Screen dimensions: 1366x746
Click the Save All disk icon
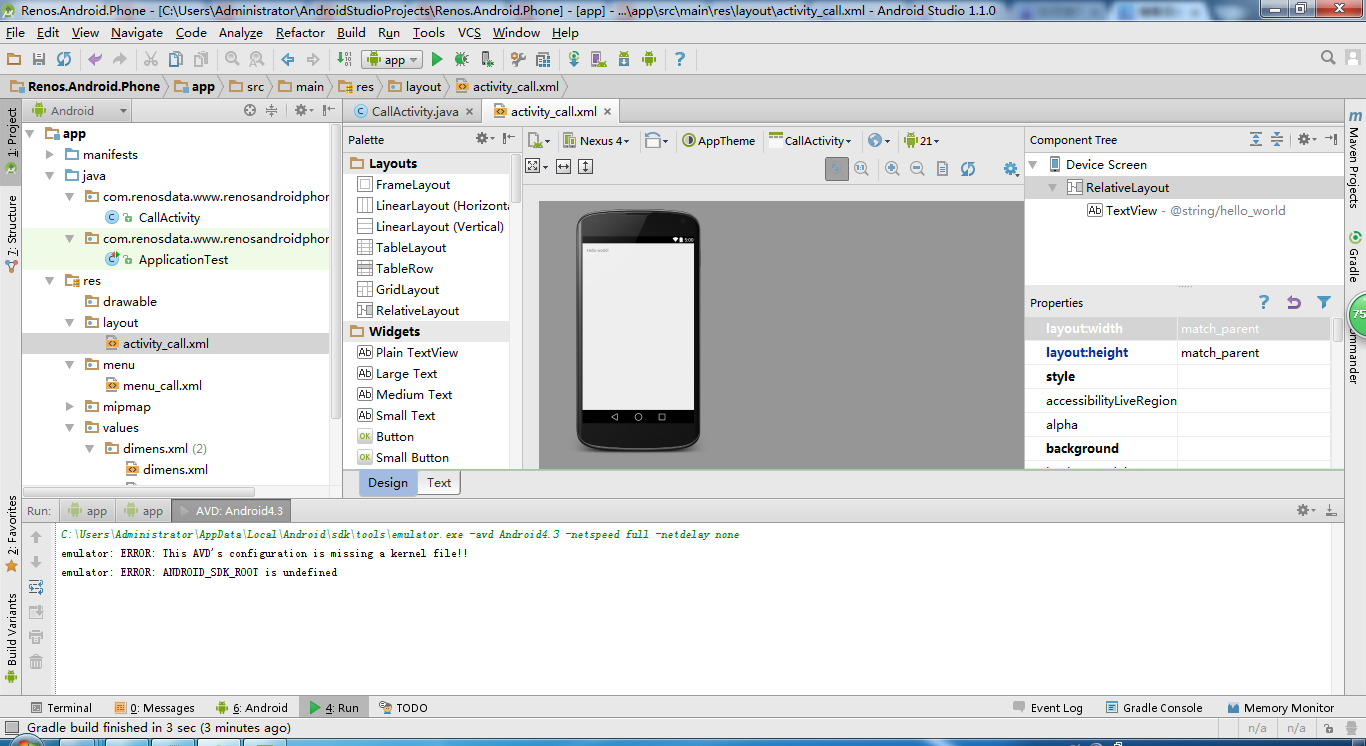tap(39, 60)
